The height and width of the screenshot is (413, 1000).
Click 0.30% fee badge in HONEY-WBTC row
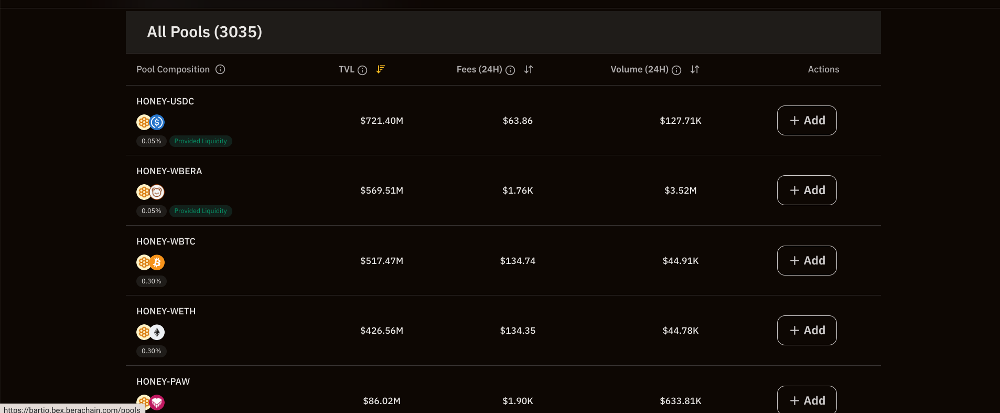point(151,281)
